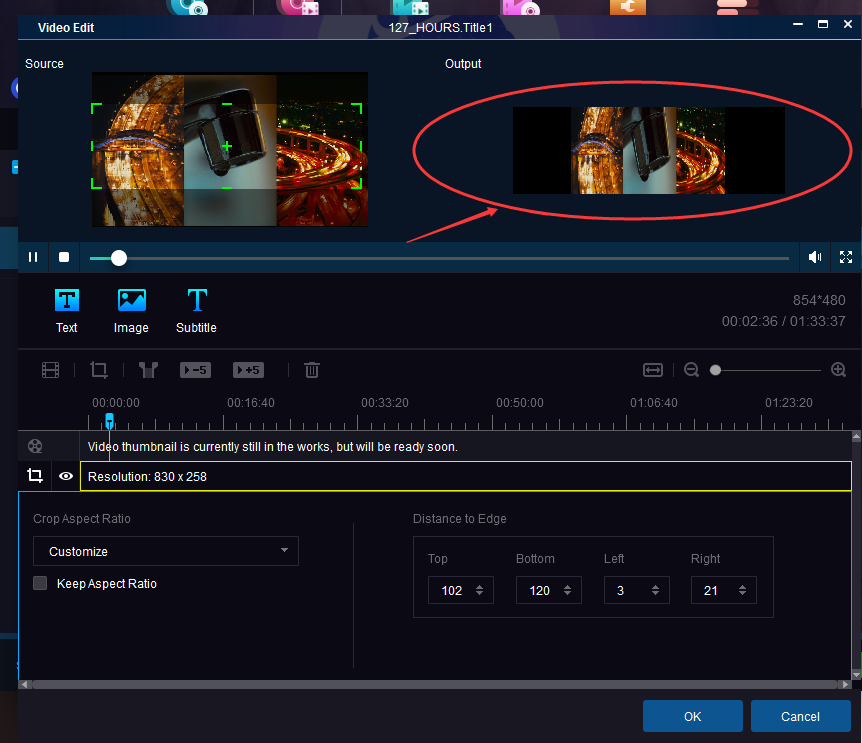
Task: Click the 00:16:40 mark on timeline ruler
Action: pos(251,403)
